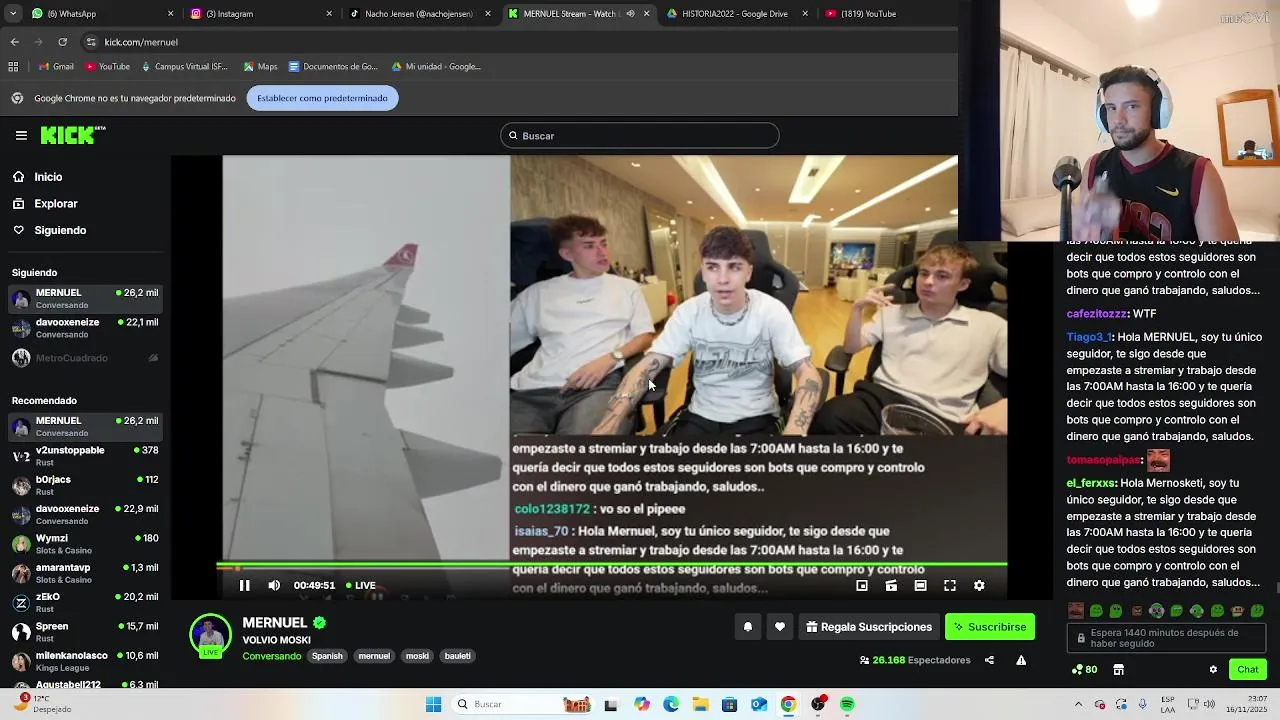Click Establecer como predeterminado button
This screenshot has height=720, width=1280.
tap(322, 98)
